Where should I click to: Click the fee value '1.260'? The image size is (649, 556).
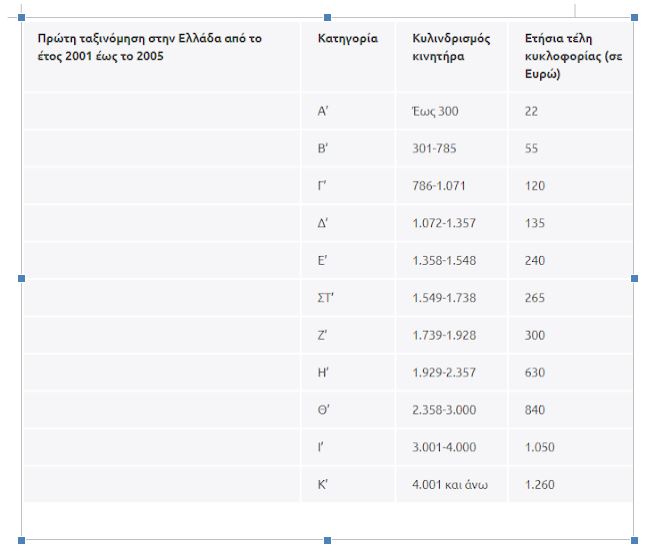539,485
